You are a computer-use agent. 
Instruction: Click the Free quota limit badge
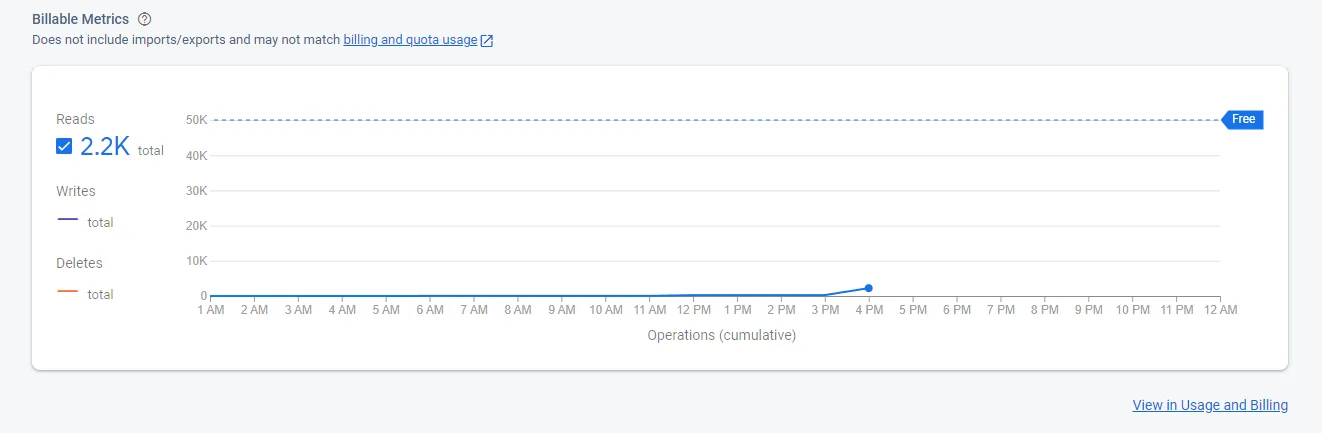click(x=1243, y=119)
